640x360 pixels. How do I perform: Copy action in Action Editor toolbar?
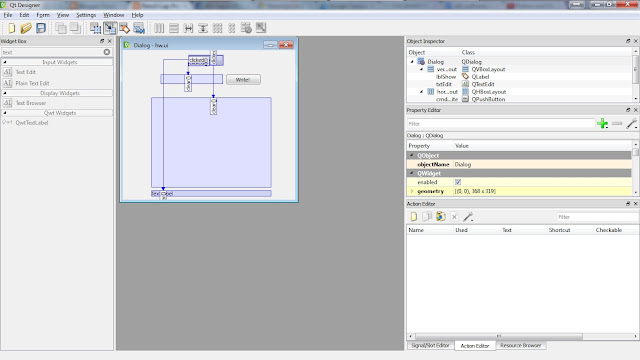(427, 217)
